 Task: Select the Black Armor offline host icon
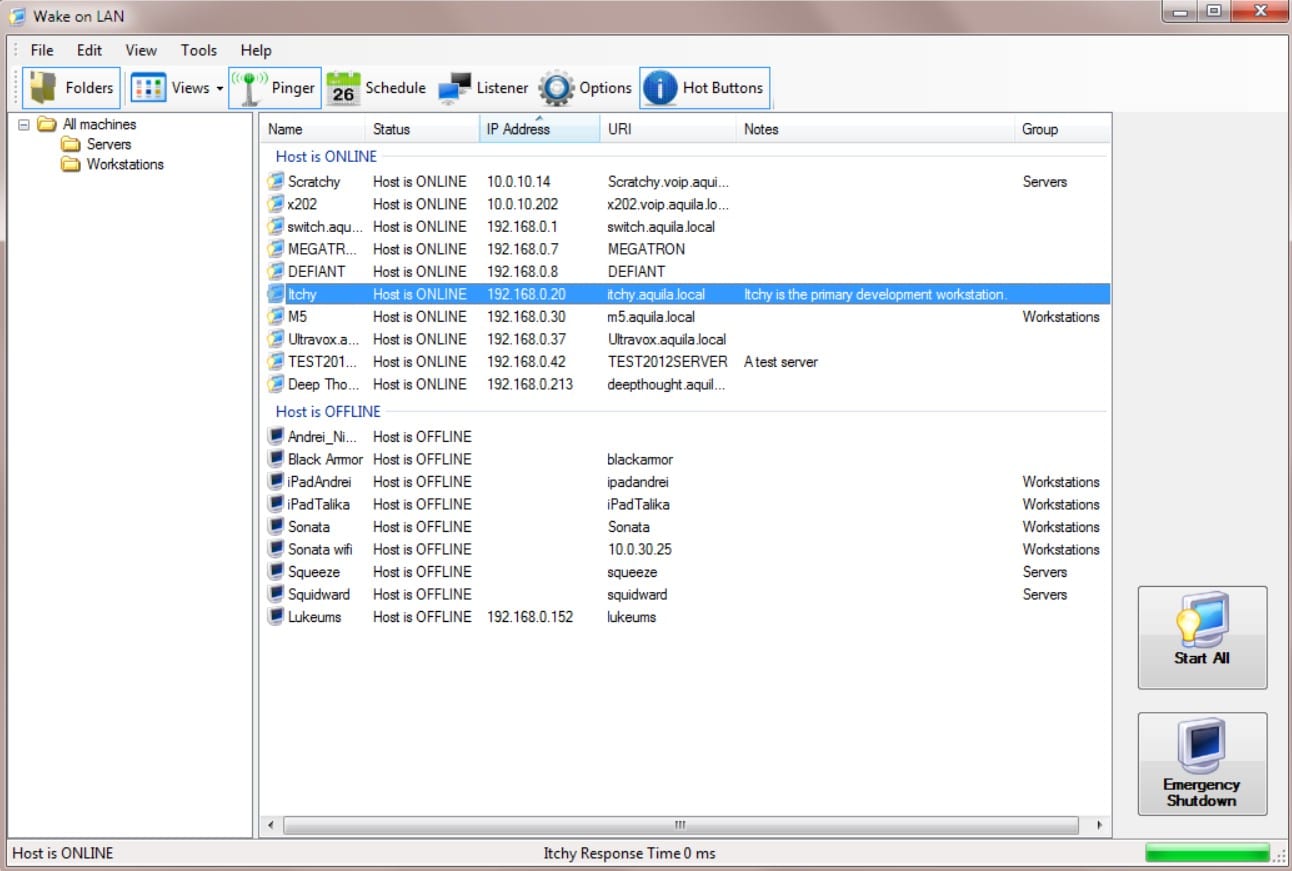[x=276, y=459]
